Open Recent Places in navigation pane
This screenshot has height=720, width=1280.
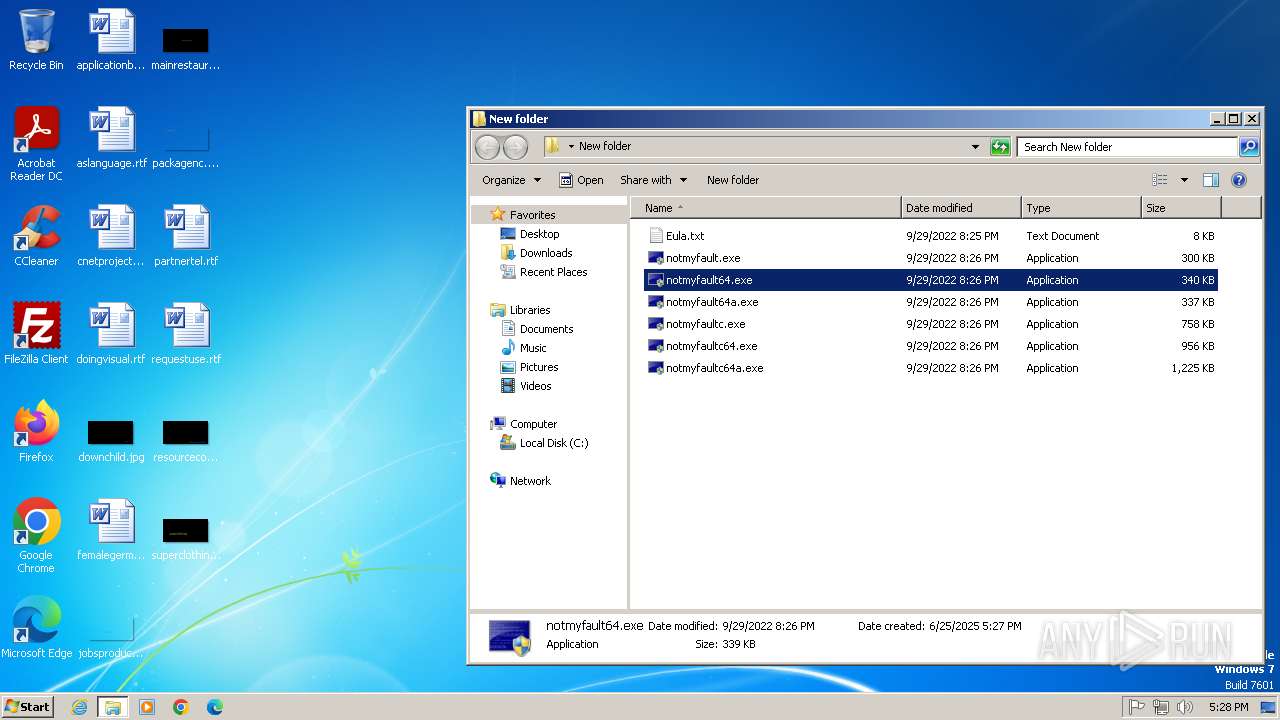click(x=553, y=272)
